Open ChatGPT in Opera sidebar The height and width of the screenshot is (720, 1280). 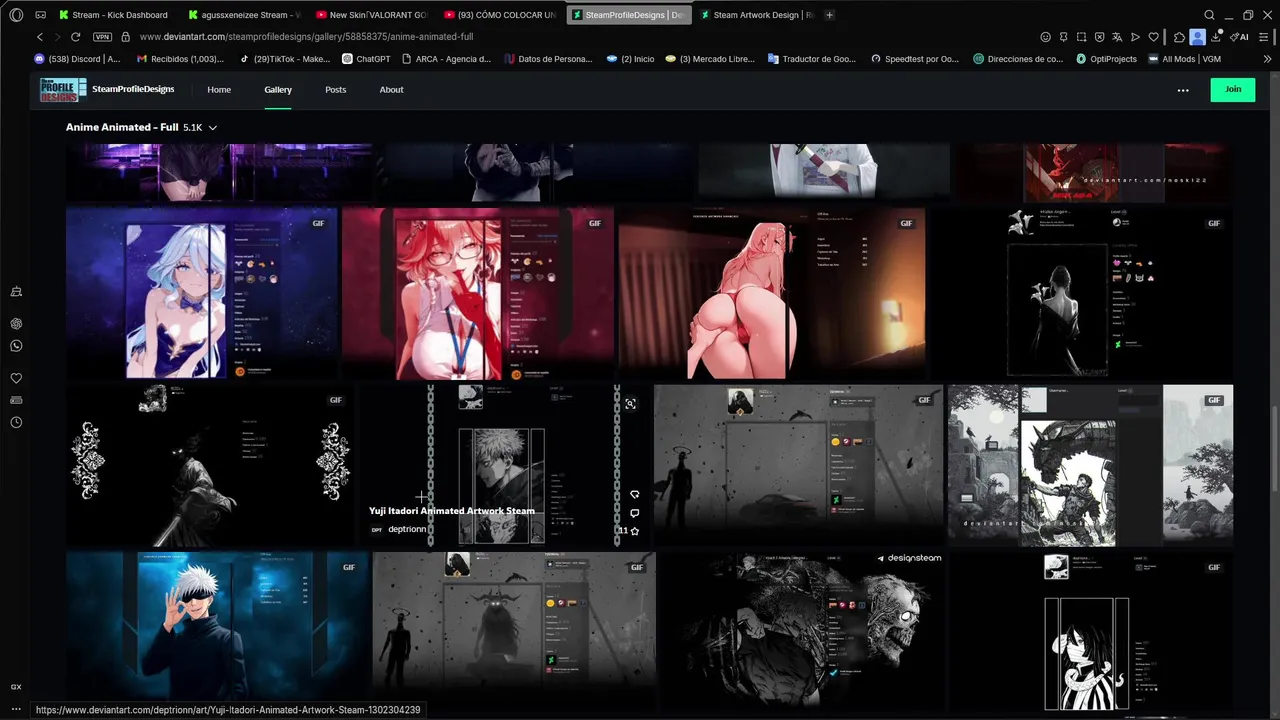click(16, 324)
